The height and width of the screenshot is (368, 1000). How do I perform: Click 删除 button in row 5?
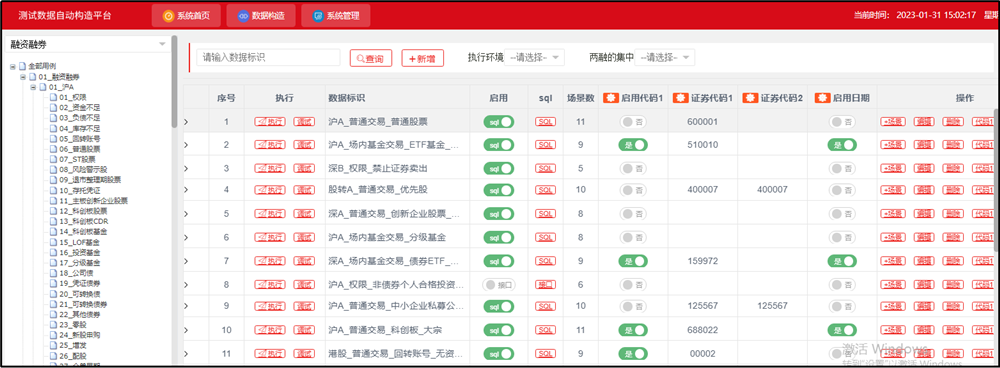pyautogui.click(x=953, y=214)
